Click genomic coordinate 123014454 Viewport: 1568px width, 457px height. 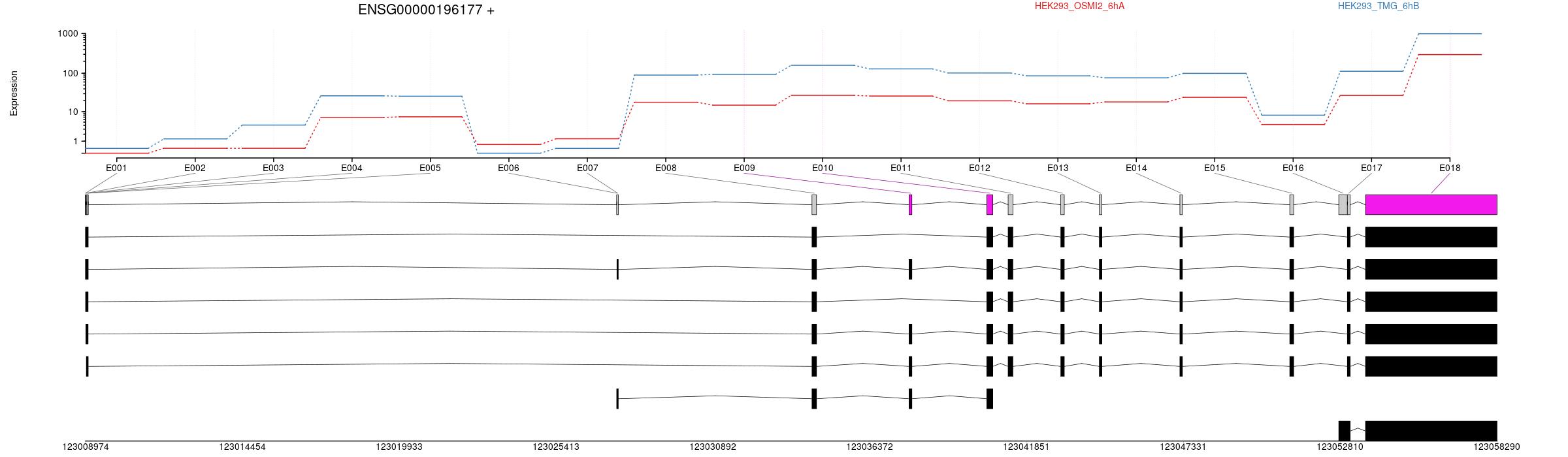point(242,447)
